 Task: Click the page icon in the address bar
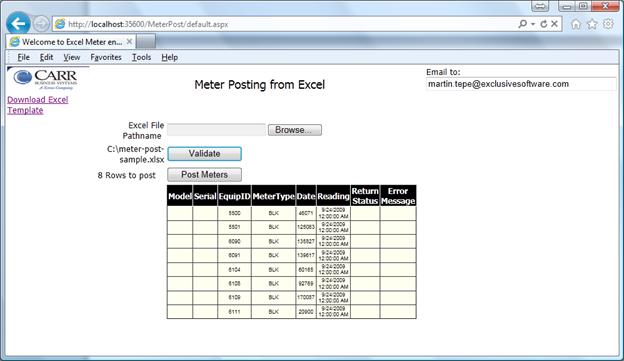click(60, 24)
